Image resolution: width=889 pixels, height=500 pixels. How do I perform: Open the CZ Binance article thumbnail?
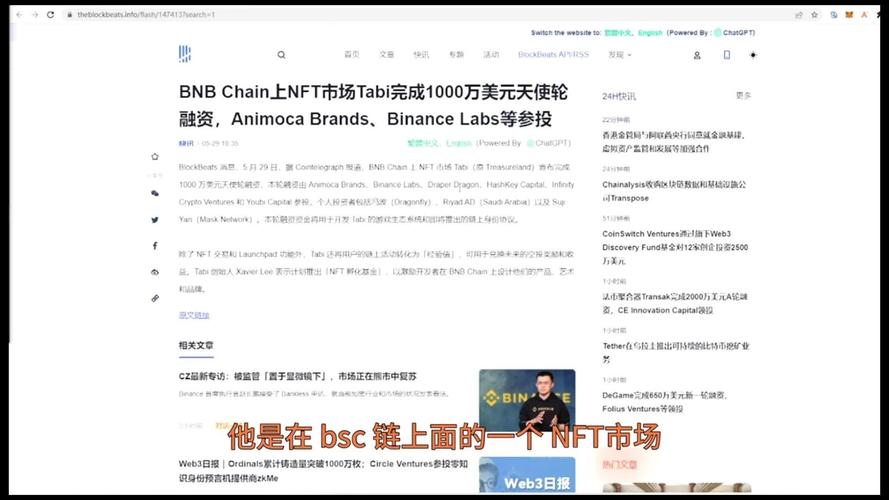pos(527,400)
